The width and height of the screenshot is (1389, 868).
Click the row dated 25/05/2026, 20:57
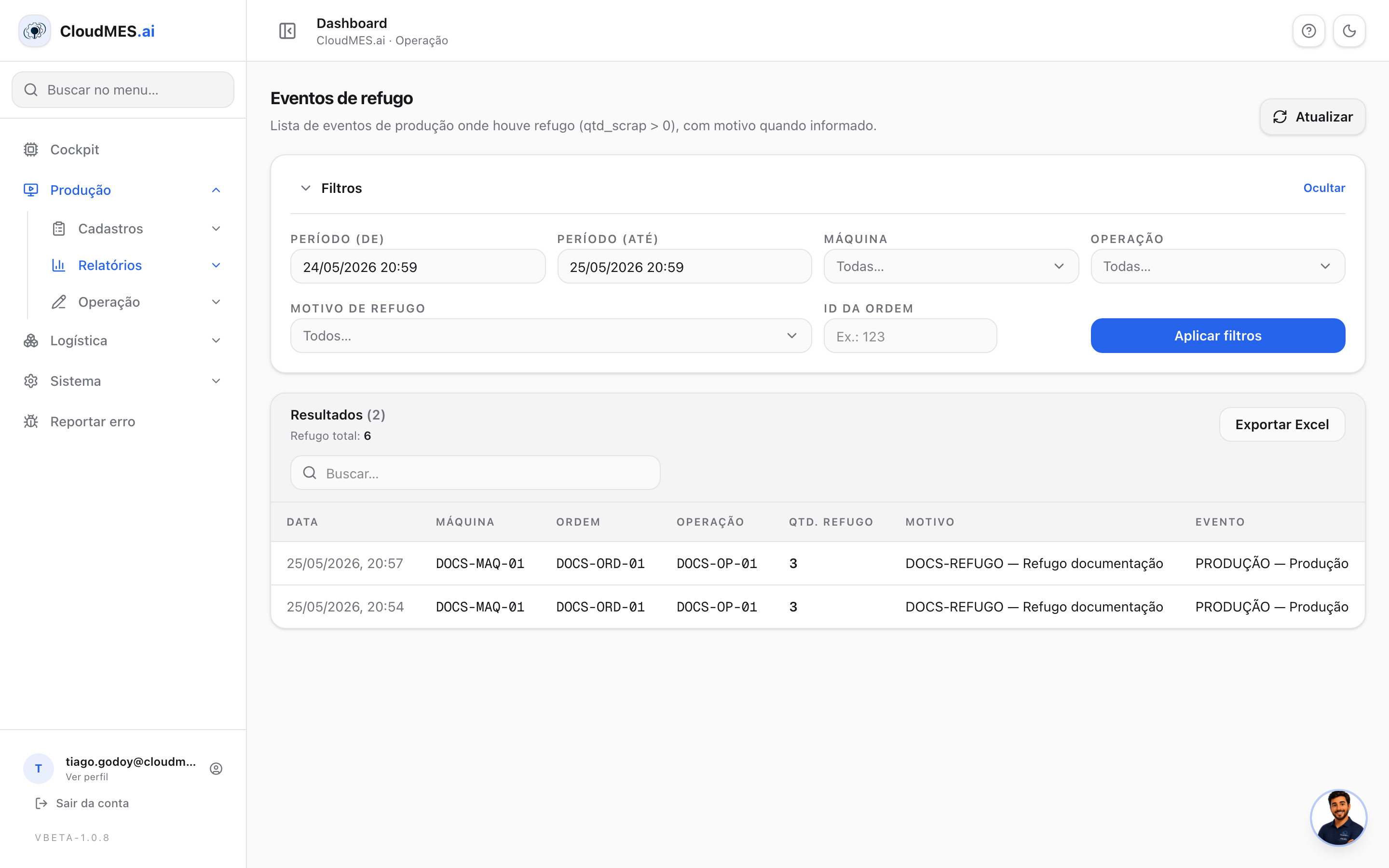point(817,563)
